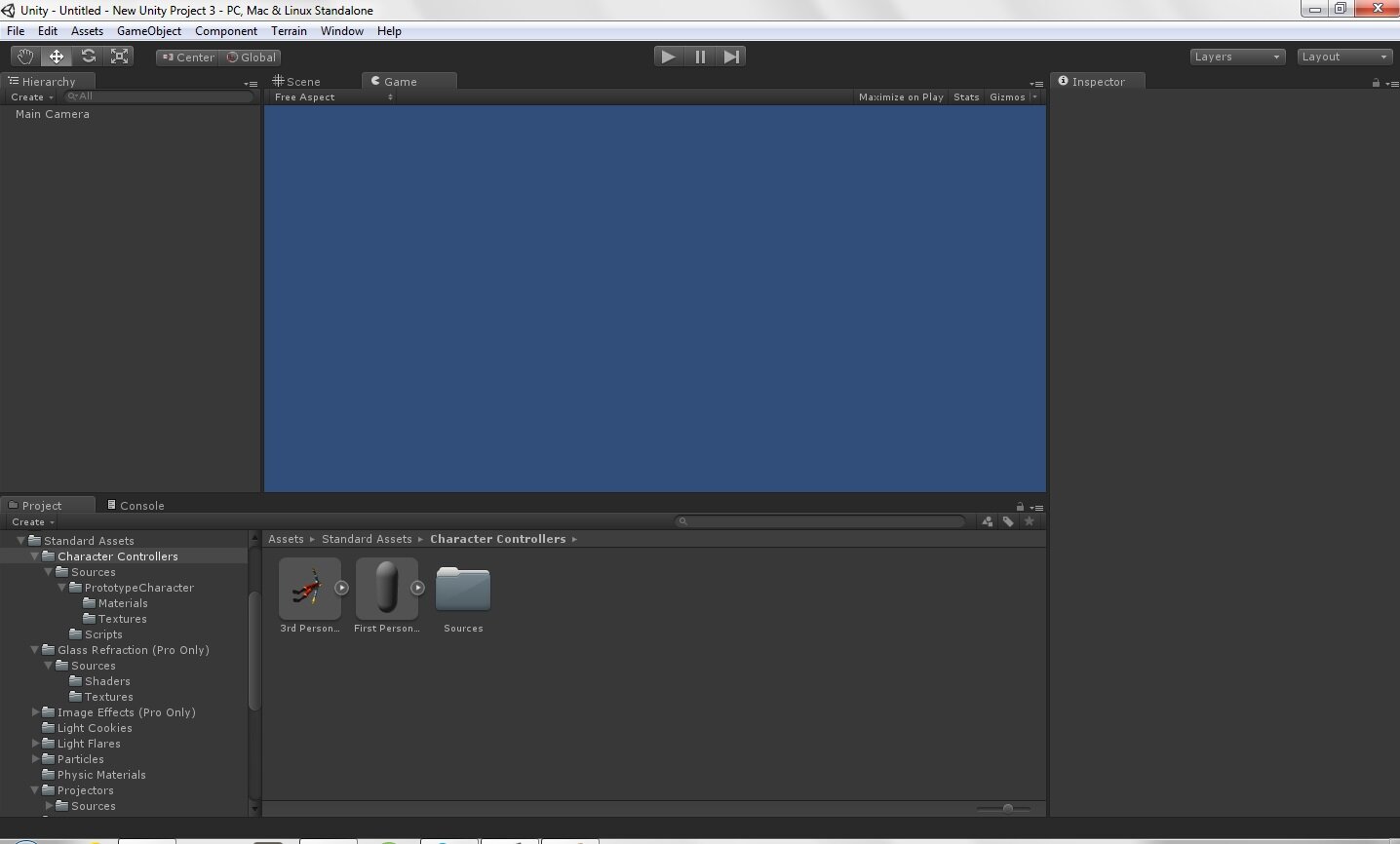Viewport: 1400px width, 844px height.
Task: Click the Step frame button
Action: [x=731, y=57]
